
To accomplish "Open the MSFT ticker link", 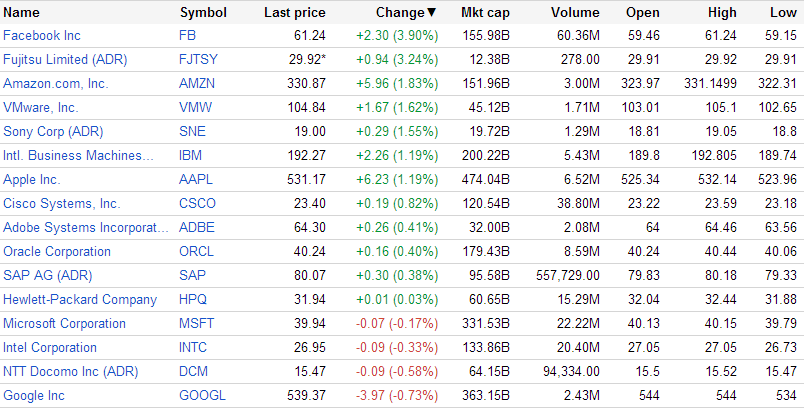I will tap(196, 324).
